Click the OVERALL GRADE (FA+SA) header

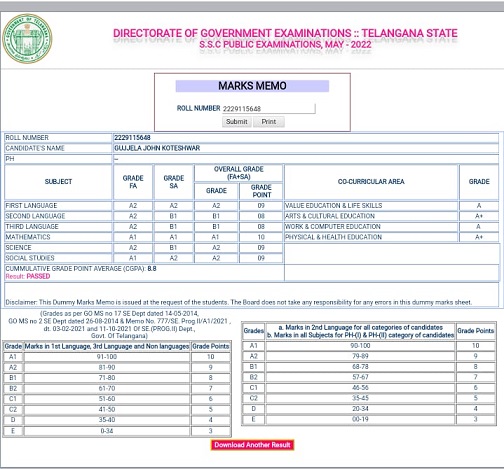tap(239, 173)
